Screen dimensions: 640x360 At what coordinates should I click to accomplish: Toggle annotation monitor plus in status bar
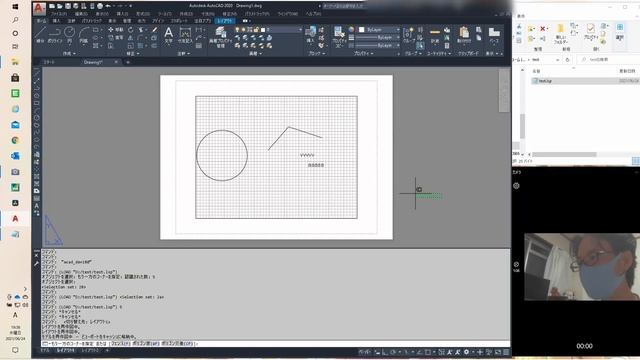click(x=480, y=352)
